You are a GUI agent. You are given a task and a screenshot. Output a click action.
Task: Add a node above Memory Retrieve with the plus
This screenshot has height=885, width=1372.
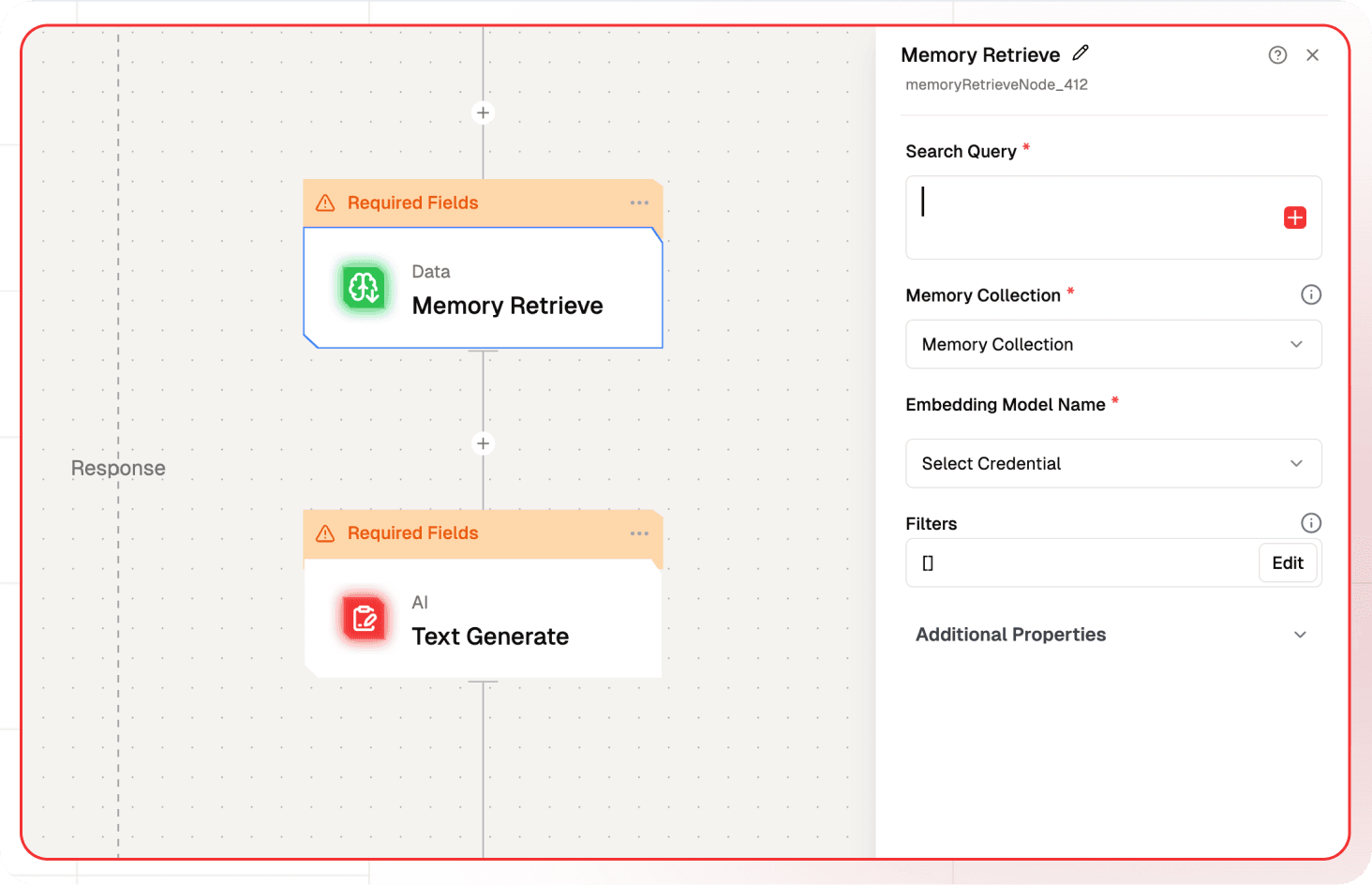[x=483, y=112]
